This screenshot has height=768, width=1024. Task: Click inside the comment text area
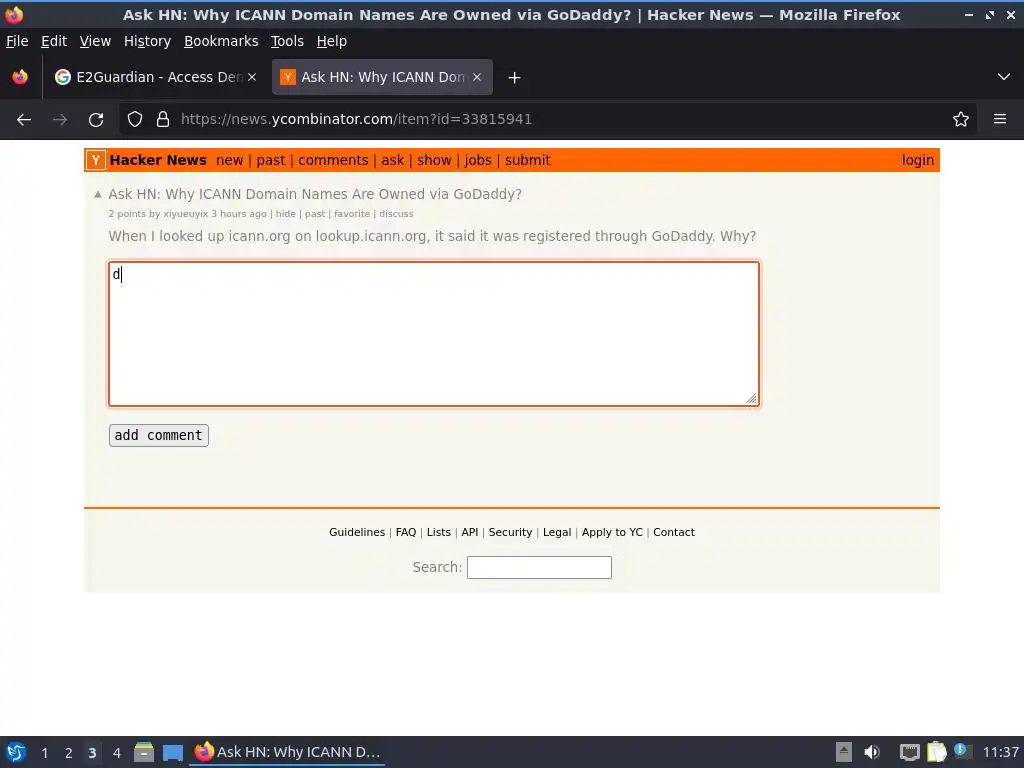[x=434, y=334]
